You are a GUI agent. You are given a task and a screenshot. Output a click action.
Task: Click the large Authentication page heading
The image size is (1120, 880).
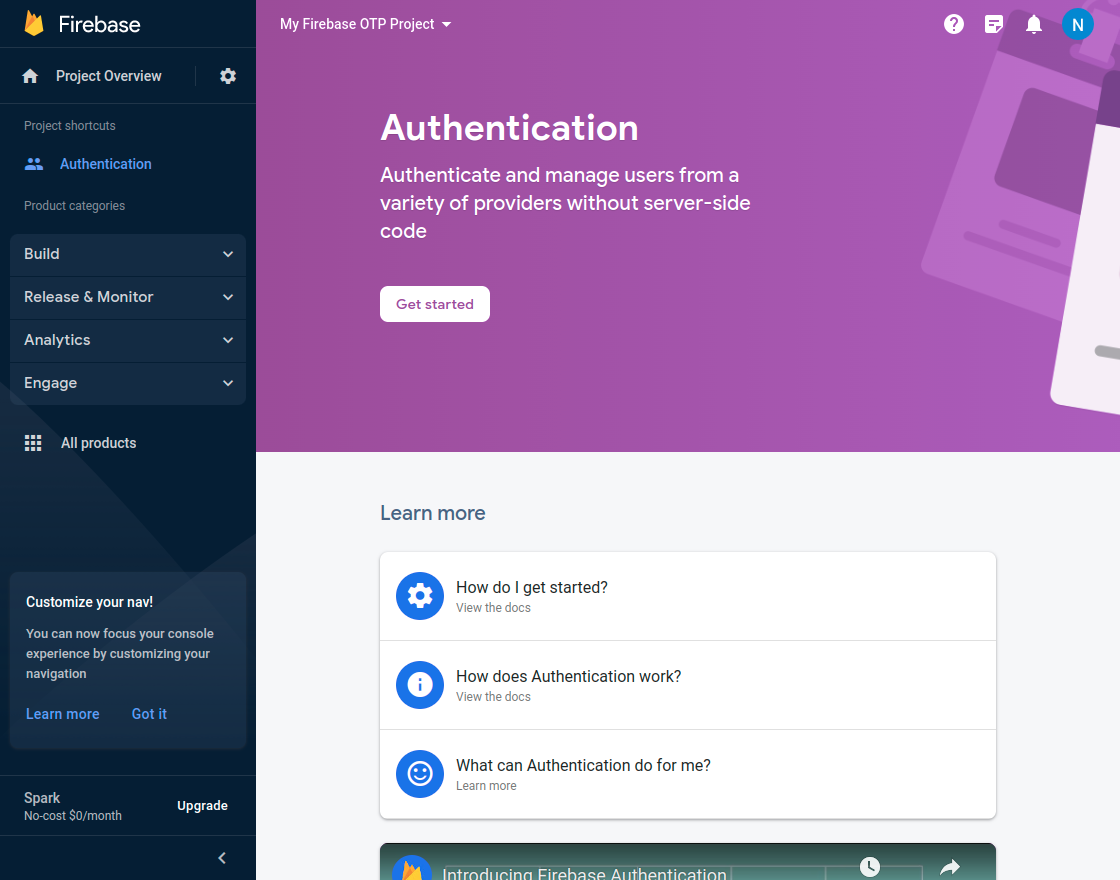pyautogui.click(x=509, y=128)
